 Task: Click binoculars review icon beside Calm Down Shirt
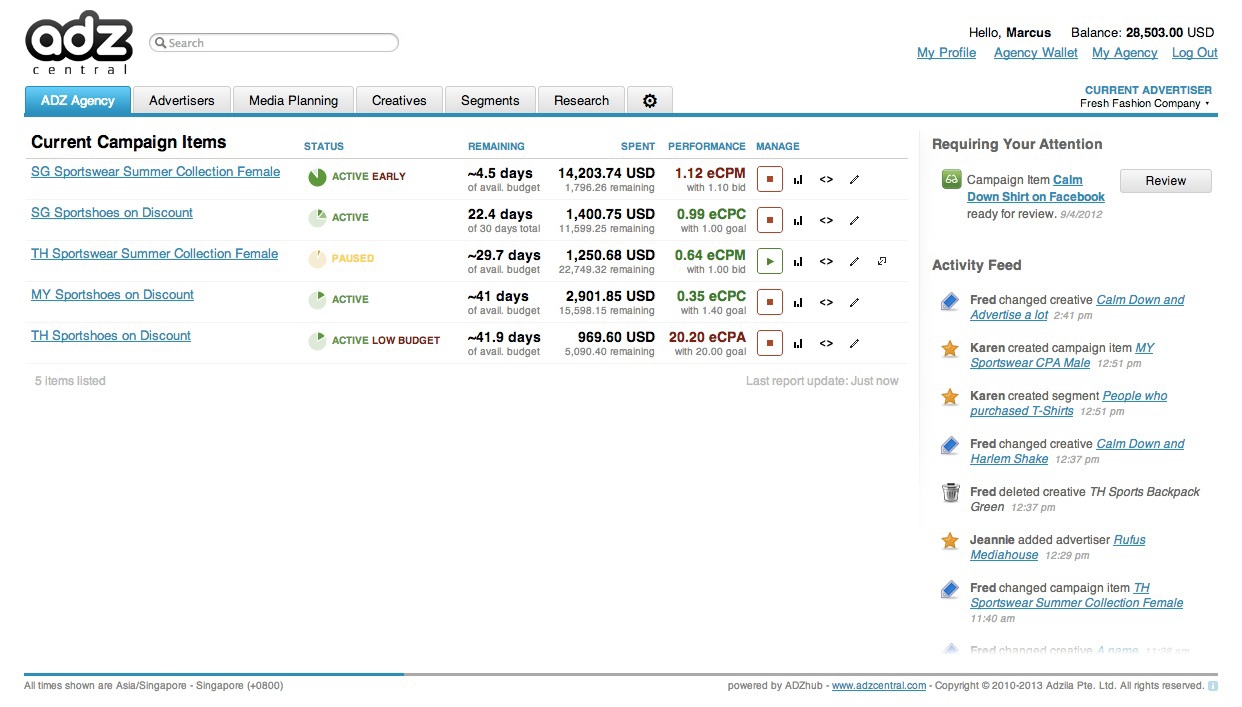point(951,180)
